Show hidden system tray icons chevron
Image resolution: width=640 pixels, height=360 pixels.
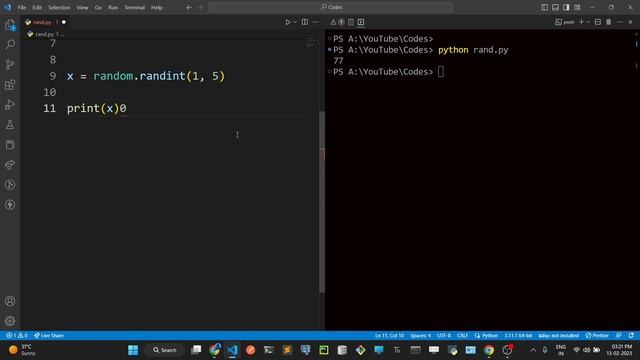533,350
